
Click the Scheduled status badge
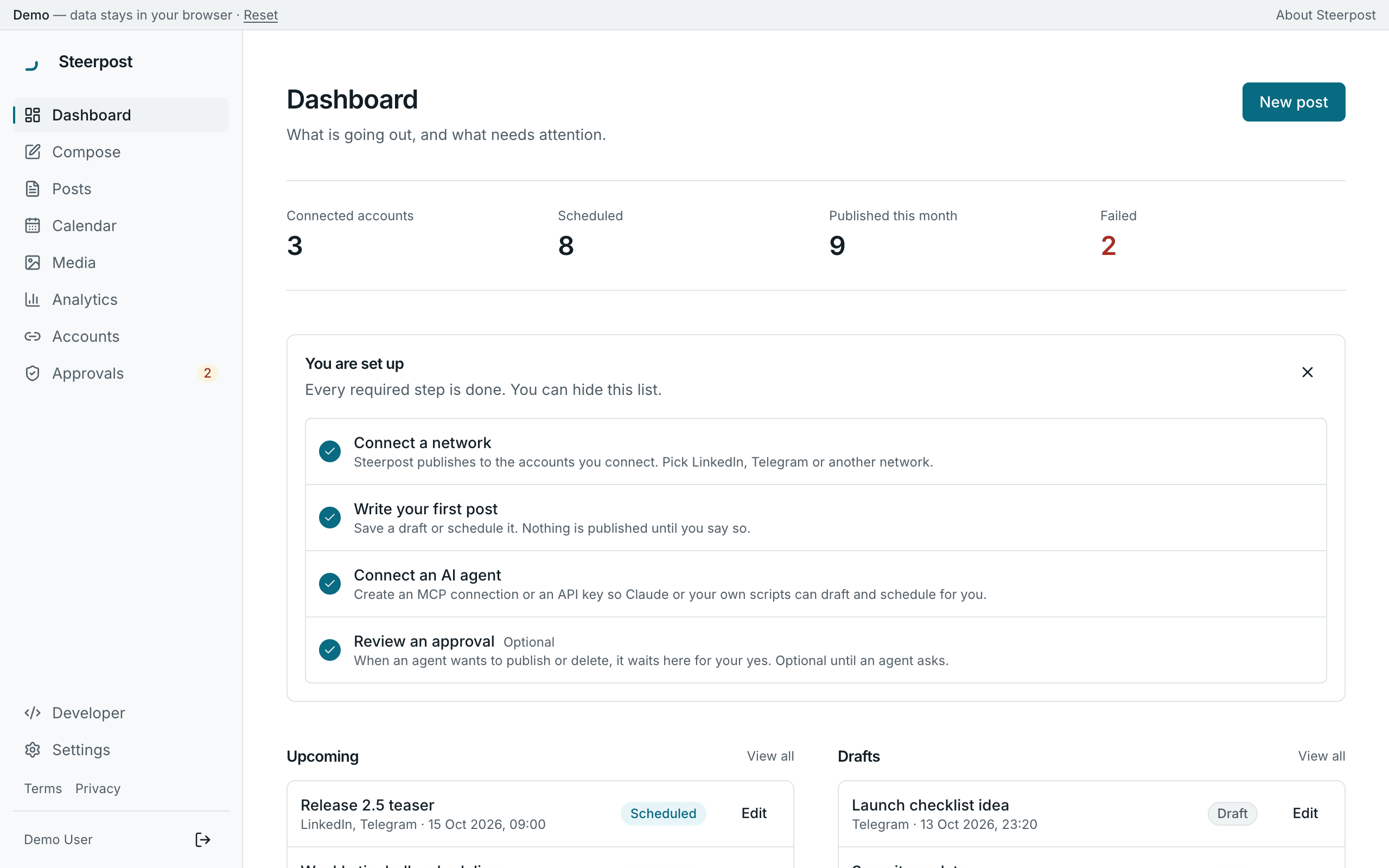click(x=663, y=813)
